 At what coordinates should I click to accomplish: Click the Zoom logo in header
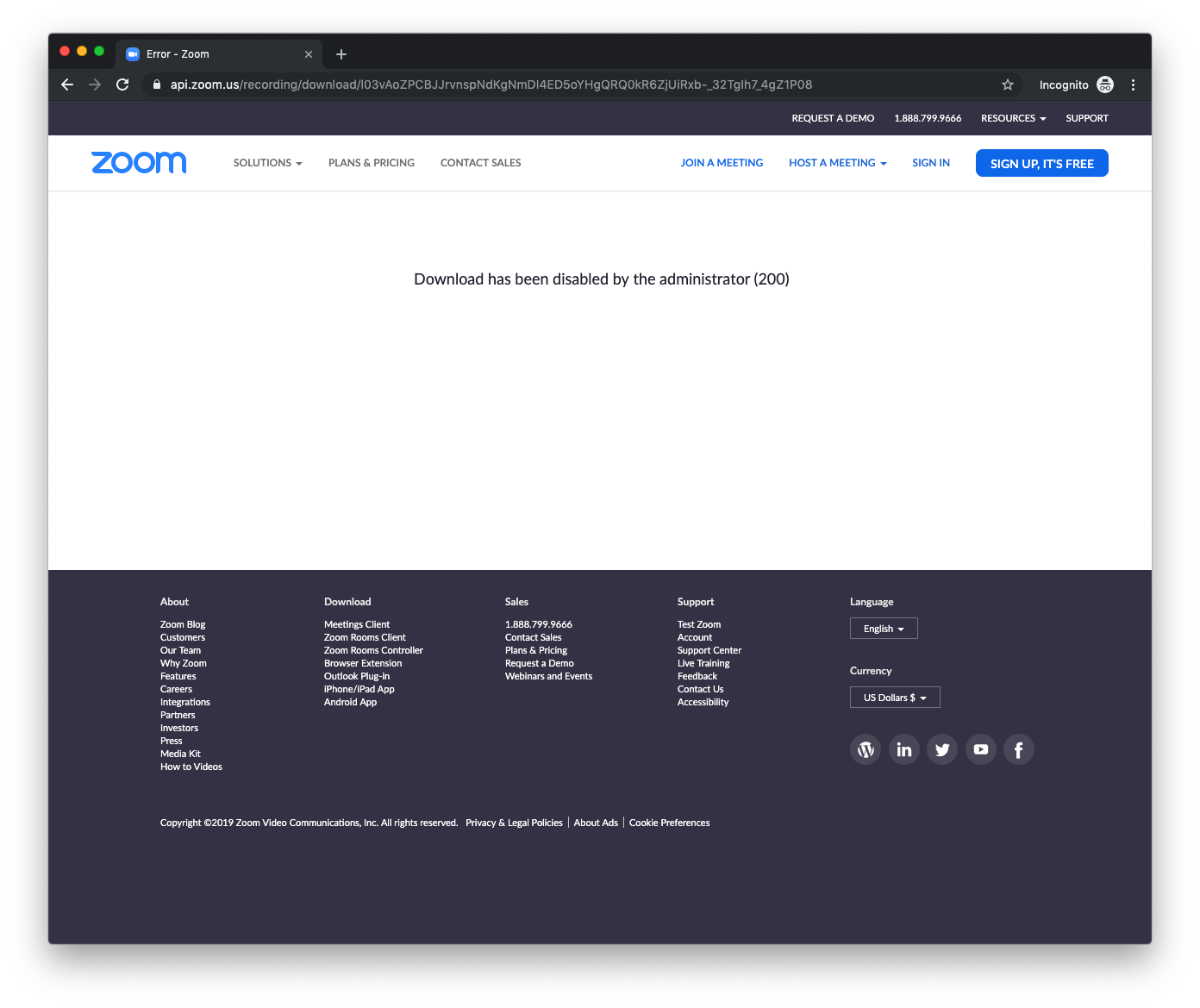point(139,162)
